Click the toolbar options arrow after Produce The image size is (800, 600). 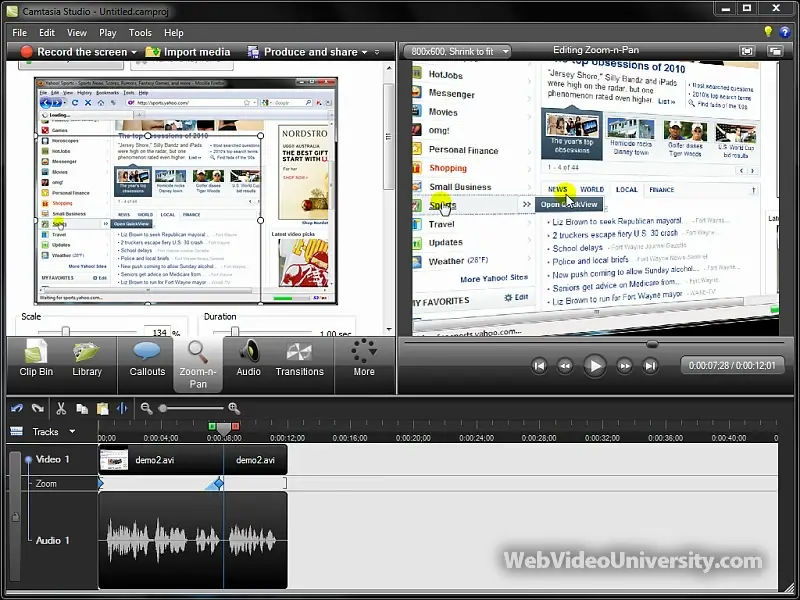coord(377,52)
